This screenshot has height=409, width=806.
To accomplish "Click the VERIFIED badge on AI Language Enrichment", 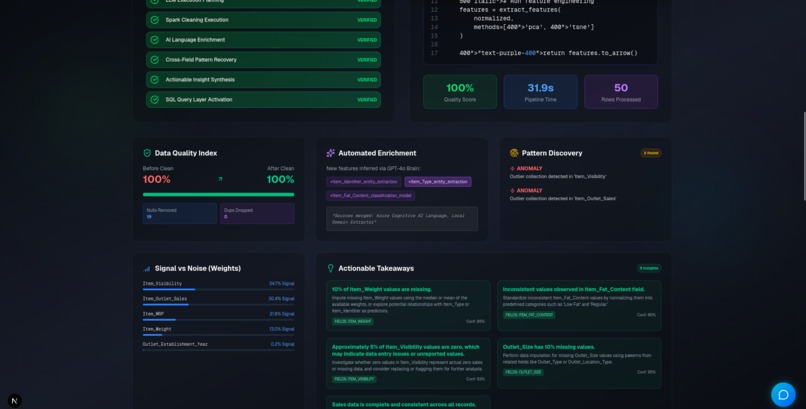I will tap(367, 40).
